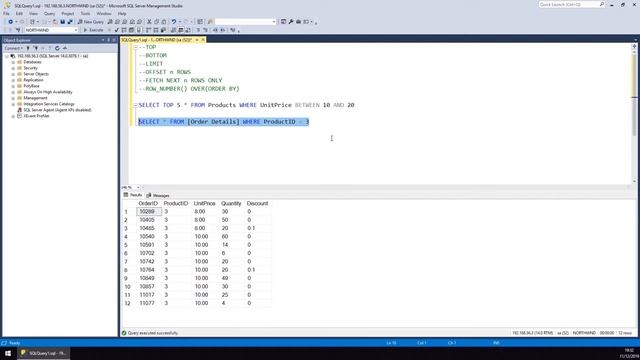640x360 pixels.
Task: Open the Connect dropdown in Object Explorer
Action: (13, 48)
